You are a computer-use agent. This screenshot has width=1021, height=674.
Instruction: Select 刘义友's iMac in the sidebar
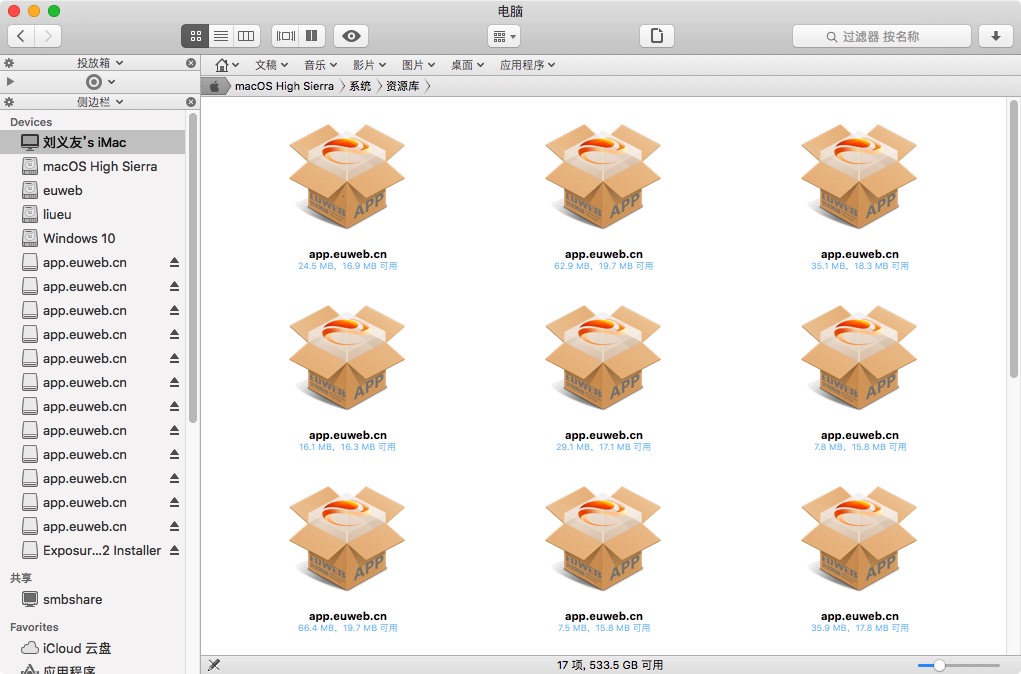93,142
